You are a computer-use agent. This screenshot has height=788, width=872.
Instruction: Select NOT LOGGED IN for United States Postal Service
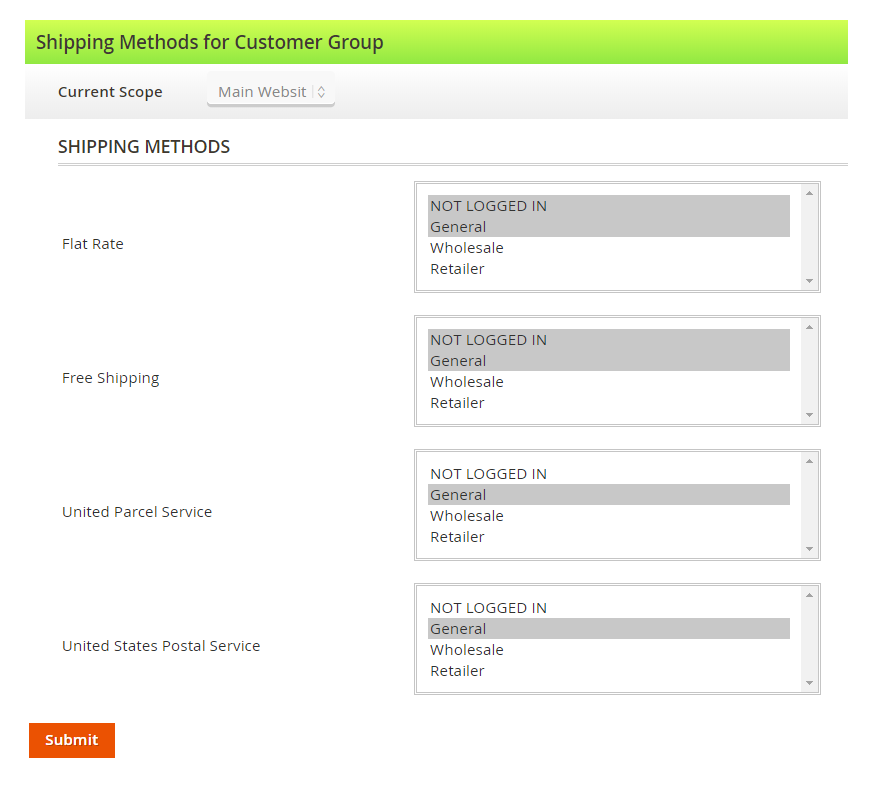pyautogui.click(x=488, y=607)
